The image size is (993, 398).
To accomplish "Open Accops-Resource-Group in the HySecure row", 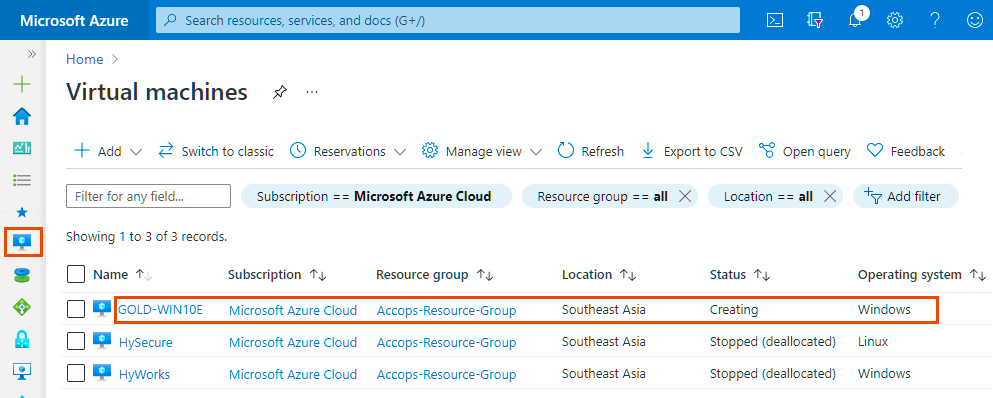I will (446, 342).
